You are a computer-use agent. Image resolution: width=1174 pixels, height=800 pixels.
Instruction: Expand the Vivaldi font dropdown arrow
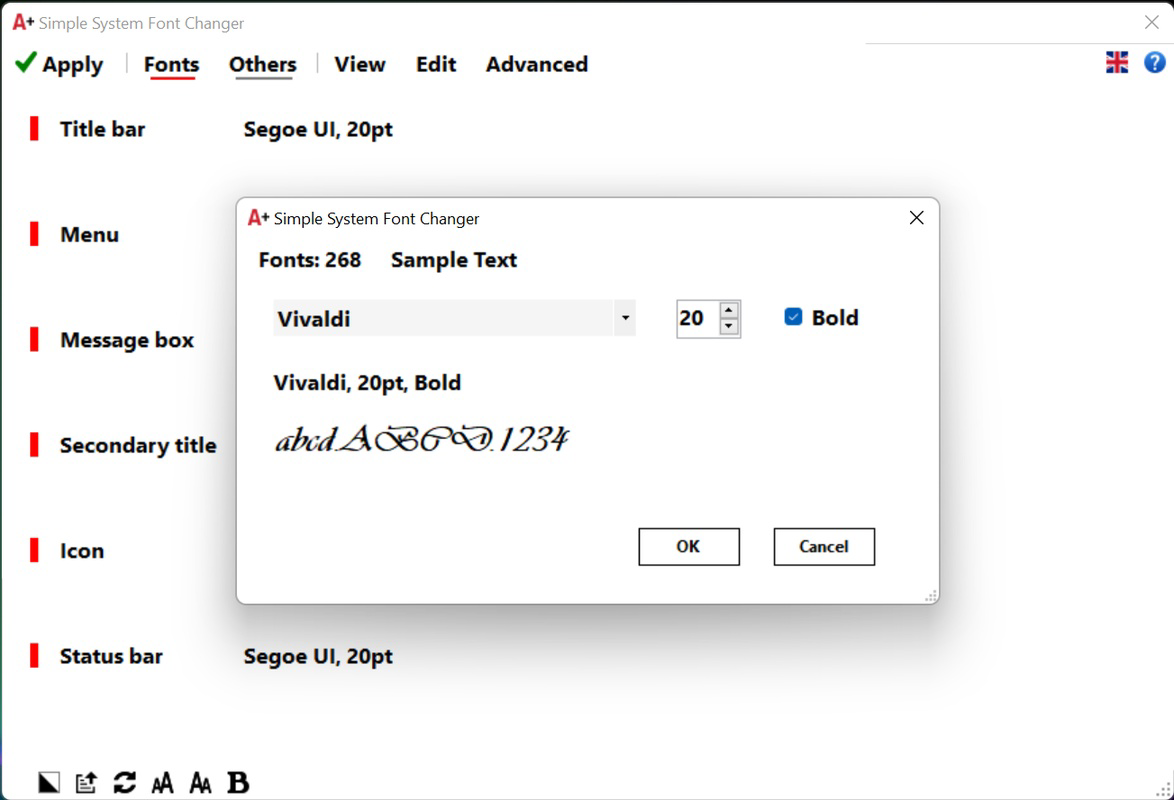[x=625, y=318]
